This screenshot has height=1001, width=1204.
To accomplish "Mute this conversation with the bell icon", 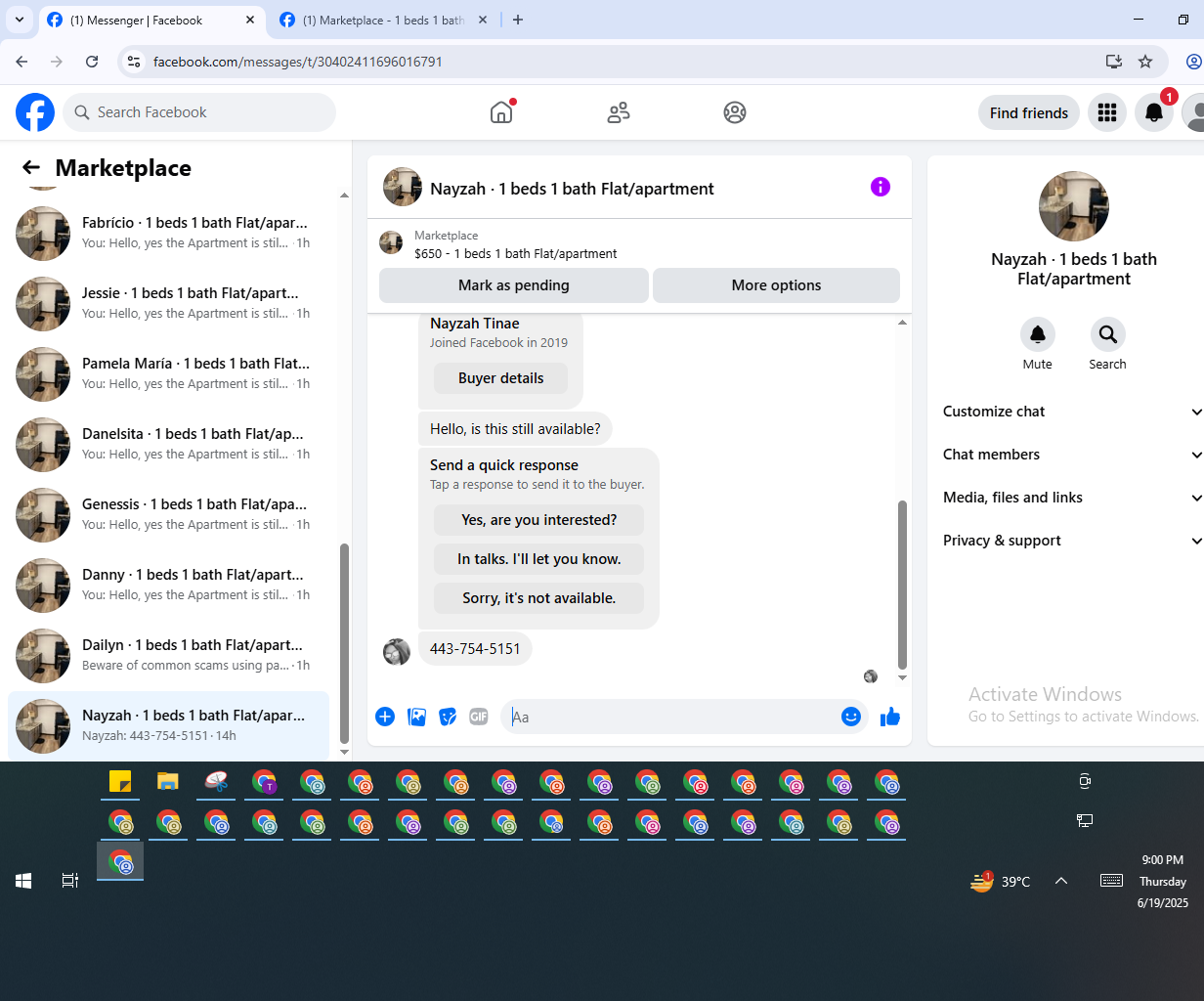I will coord(1038,334).
